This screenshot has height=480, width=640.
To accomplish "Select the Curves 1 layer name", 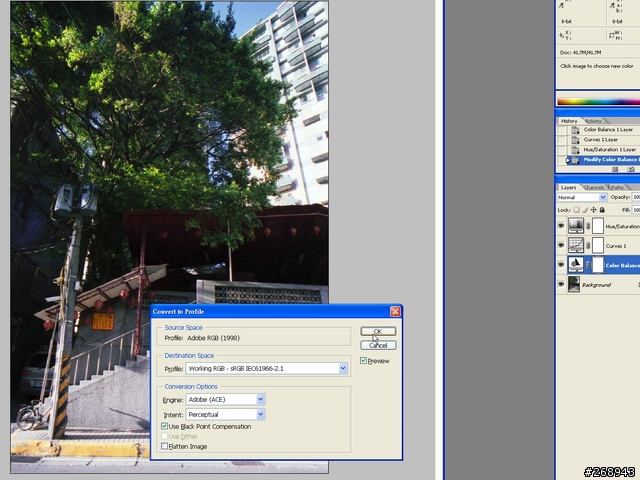I will (x=616, y=246).
